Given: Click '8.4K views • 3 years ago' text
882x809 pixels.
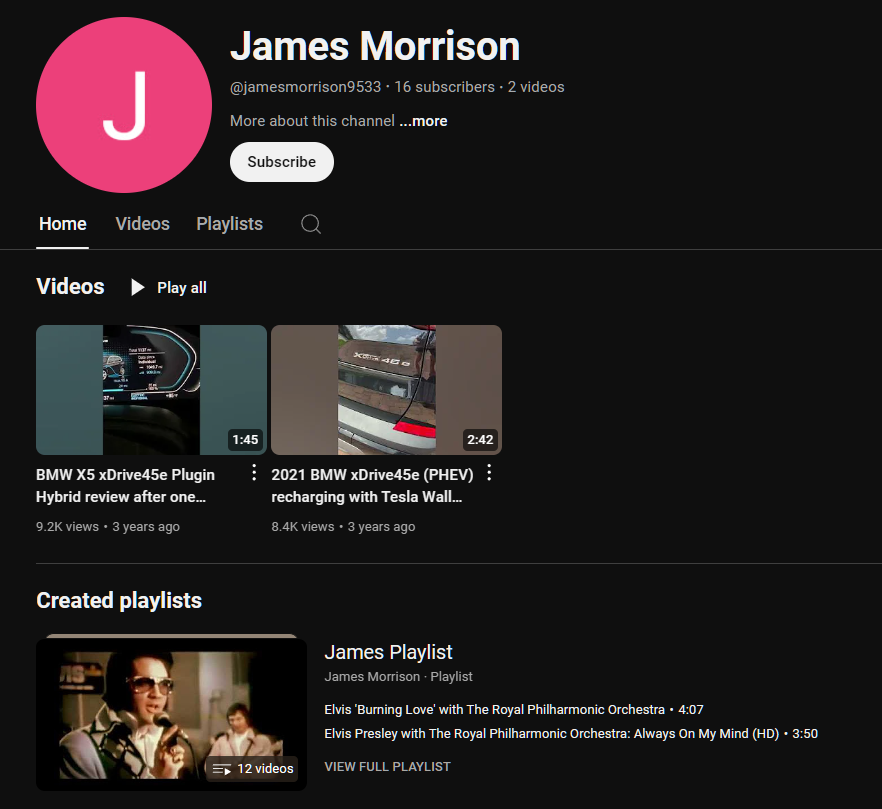Looking at the screenshot, I should coord(343,527).
